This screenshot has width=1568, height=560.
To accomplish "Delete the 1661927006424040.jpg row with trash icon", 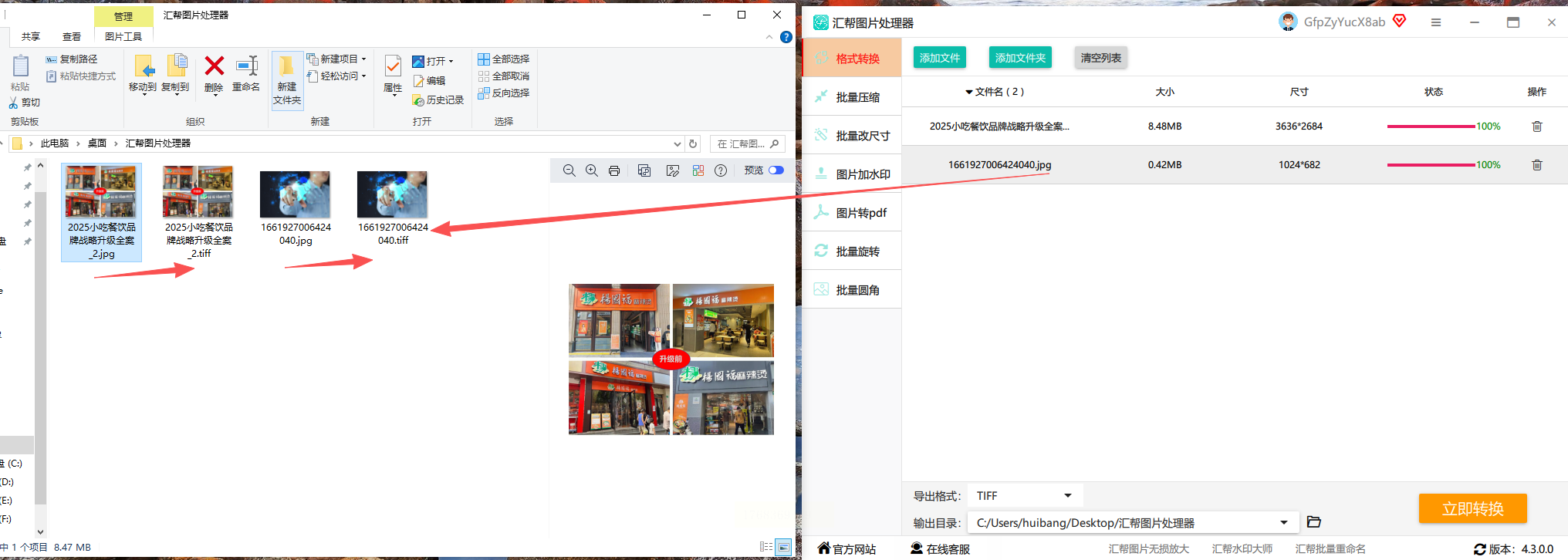I will [1536, 165].
